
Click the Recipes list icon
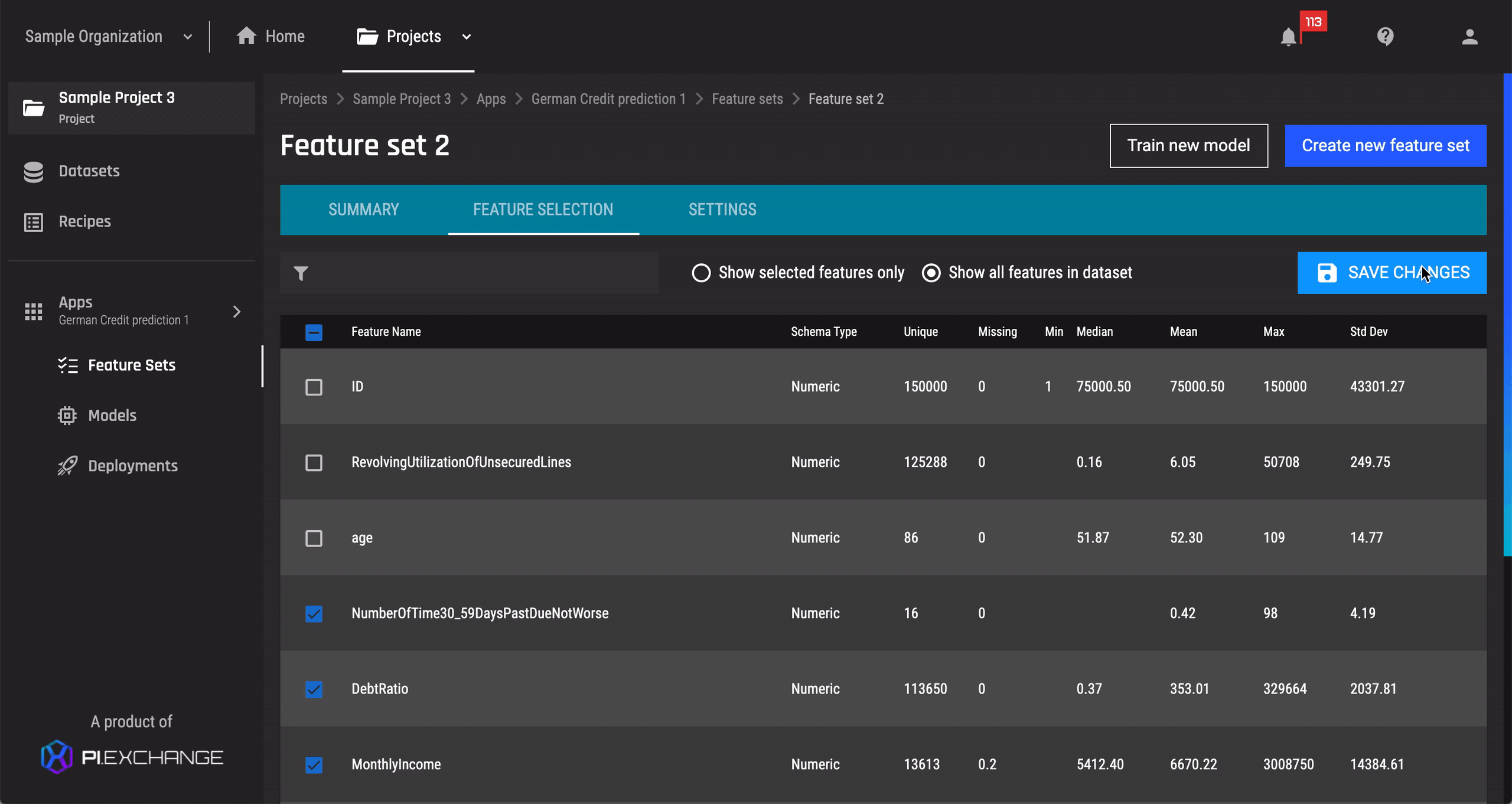(34, 222)
